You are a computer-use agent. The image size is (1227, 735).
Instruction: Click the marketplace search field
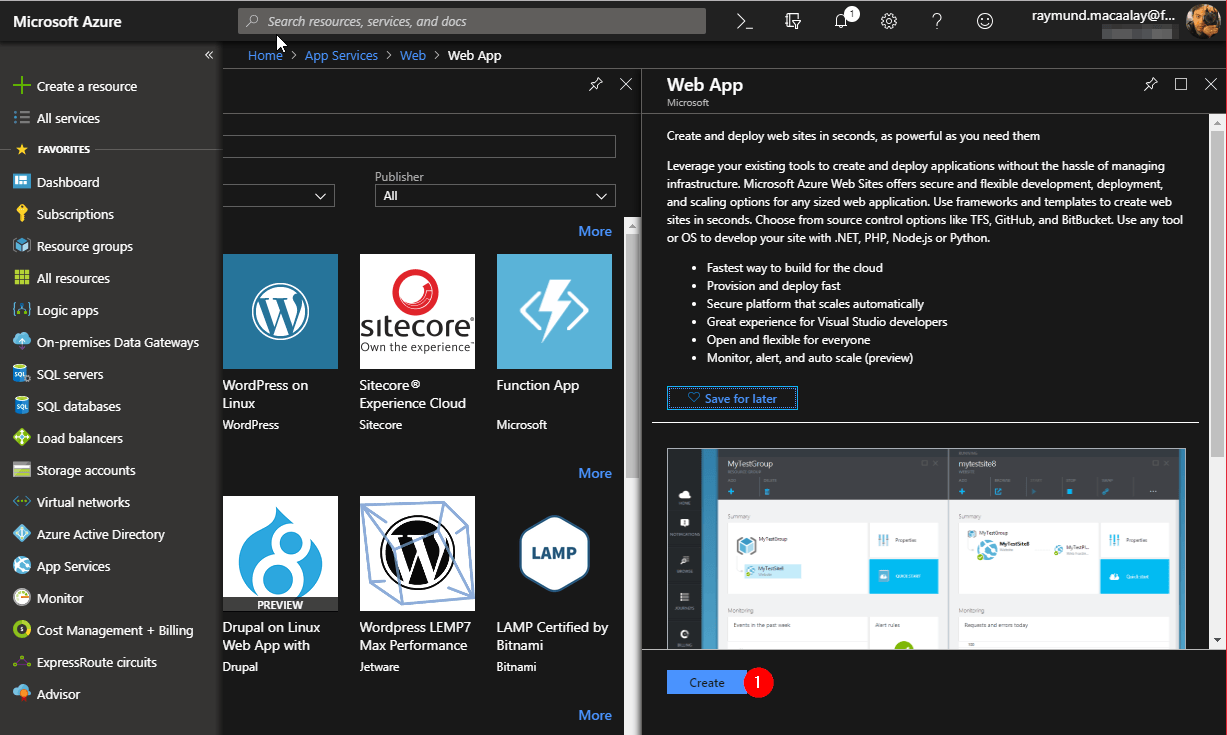point(418,146)
